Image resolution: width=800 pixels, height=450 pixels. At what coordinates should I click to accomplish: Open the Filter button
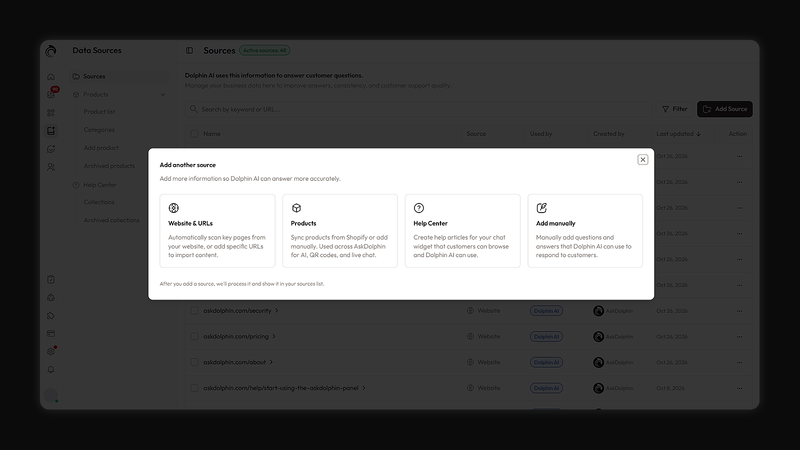[x=674, y=109]
